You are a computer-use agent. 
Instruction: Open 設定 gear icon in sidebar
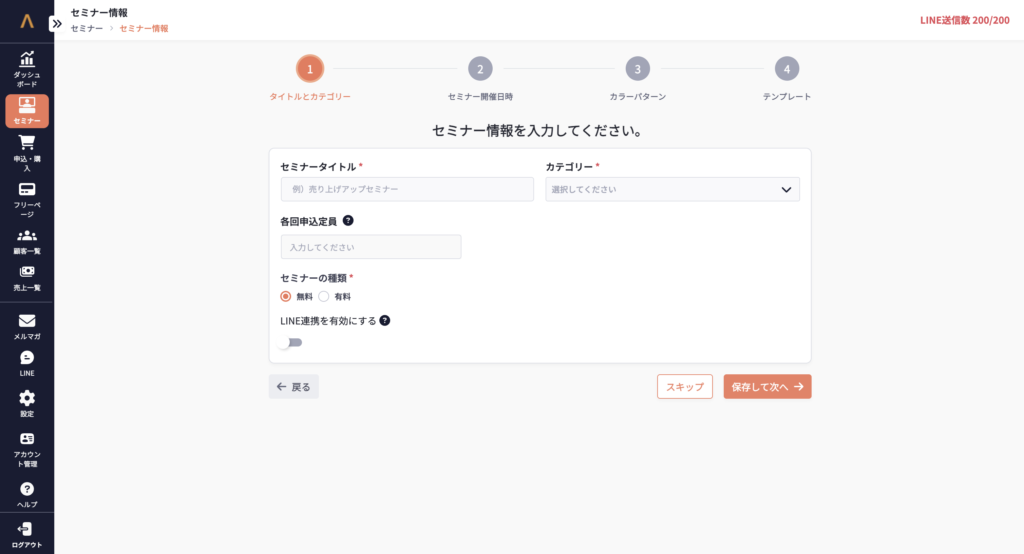coord(27,398)
